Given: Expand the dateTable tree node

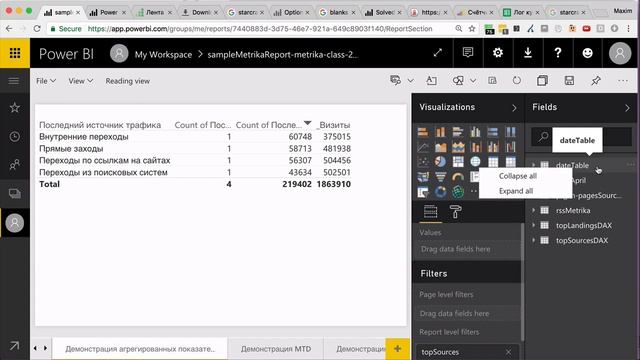Looking at the screenshot, I should (533, 165).
